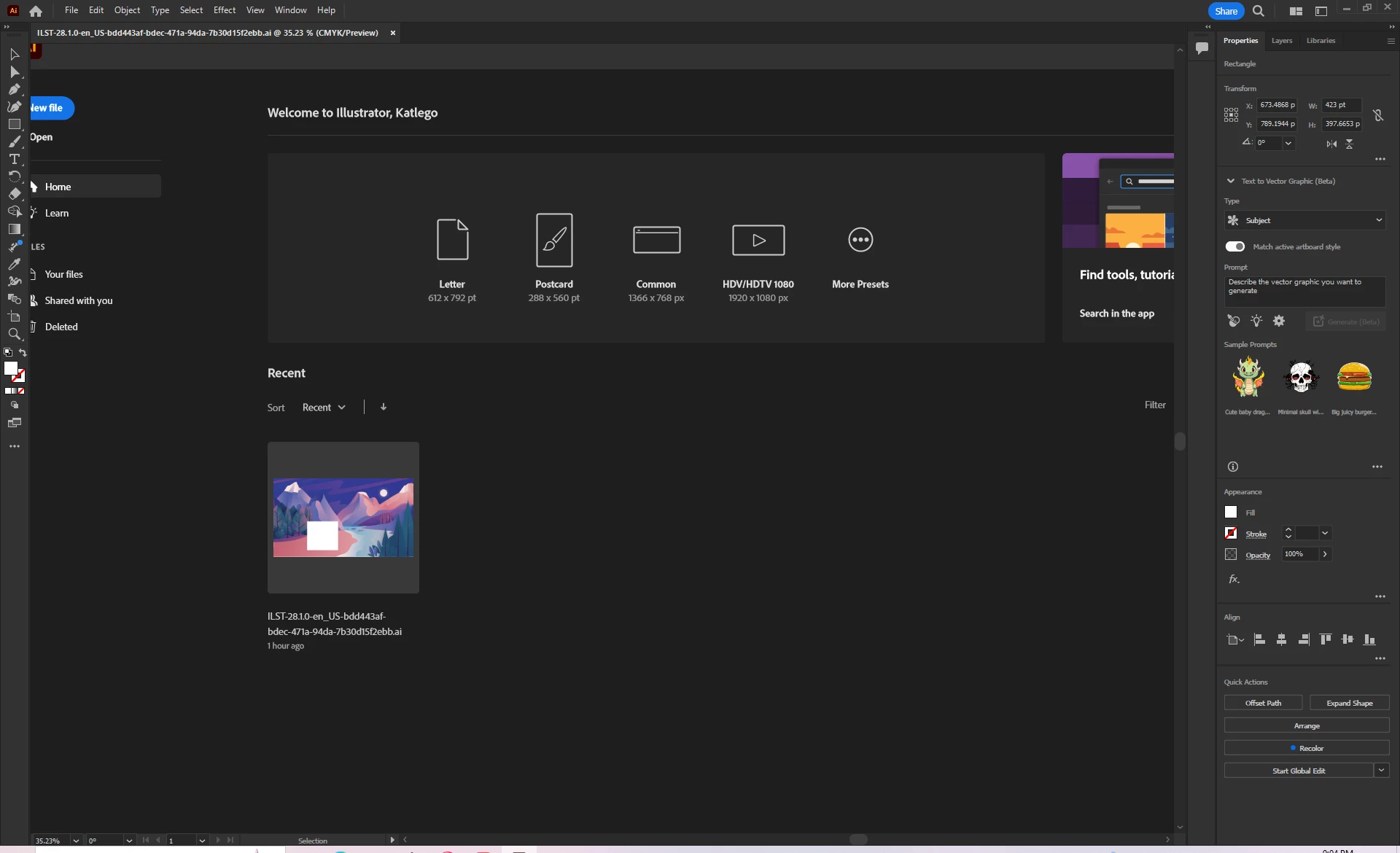Select the Zoom tool

pyautogui.click(x=14, y=335)
